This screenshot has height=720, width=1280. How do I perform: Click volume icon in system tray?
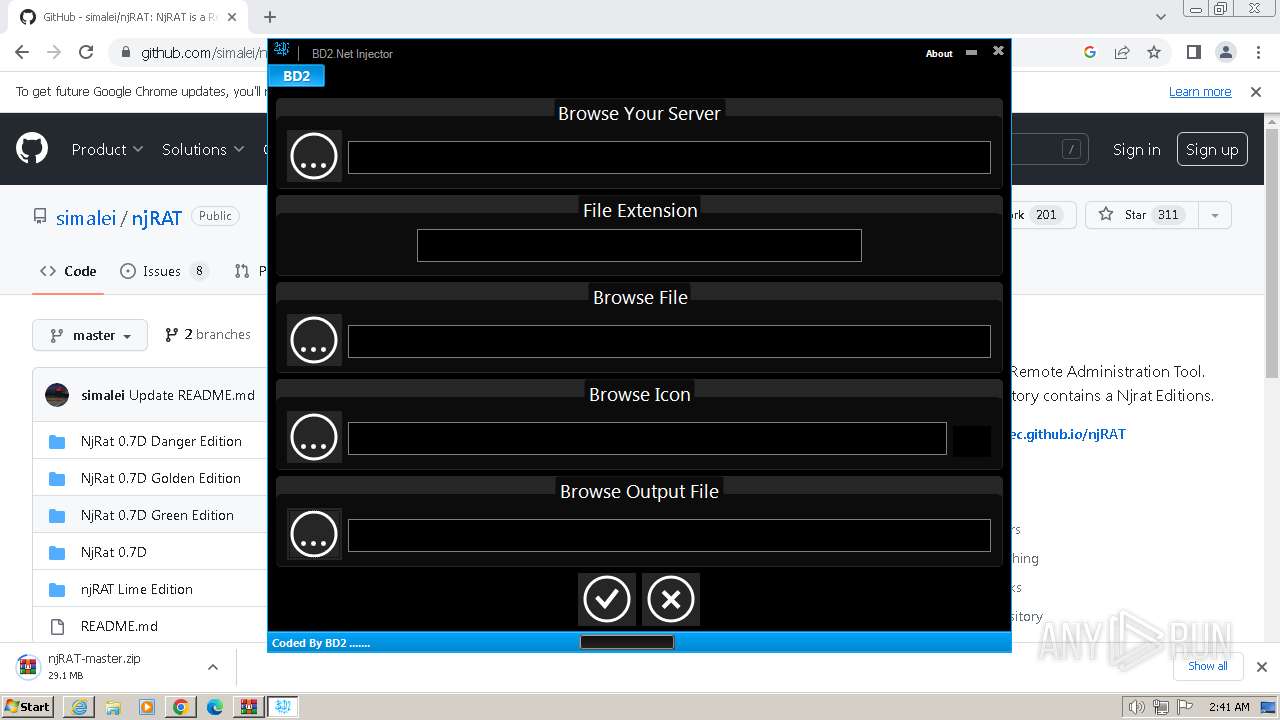pyautogui.click(x=1137, y=707)
